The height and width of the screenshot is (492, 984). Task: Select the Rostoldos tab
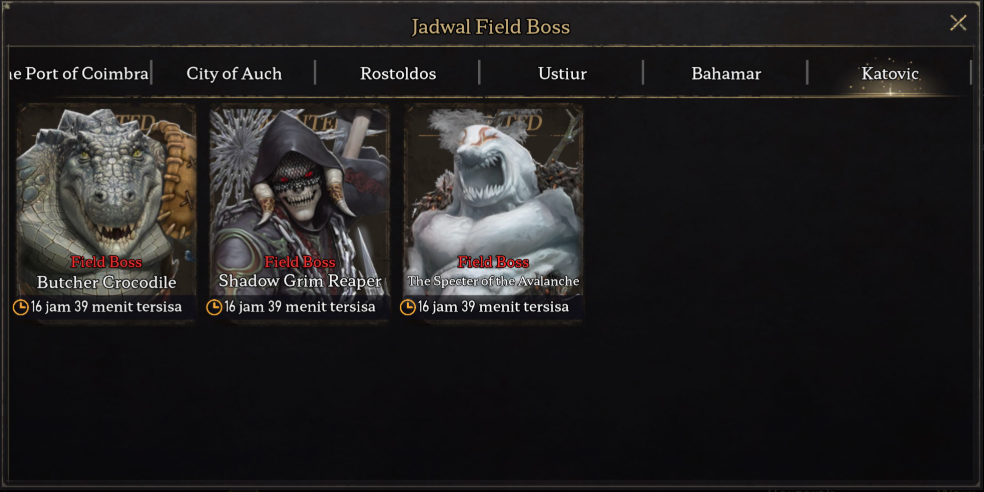click(x=398, y=73)
